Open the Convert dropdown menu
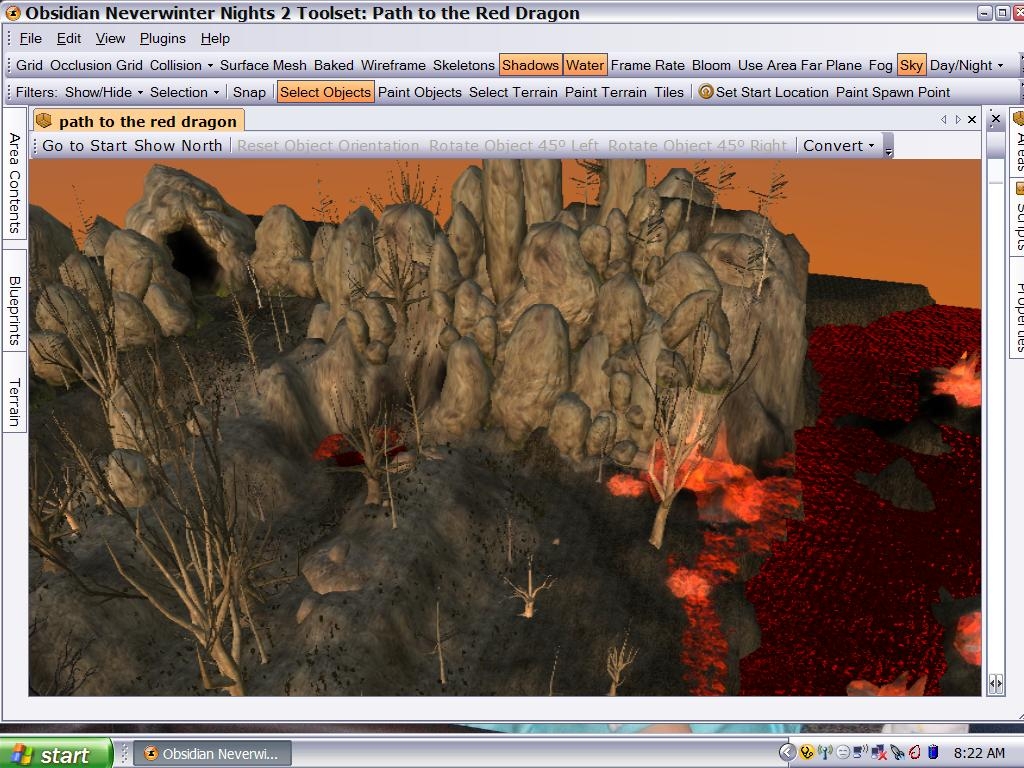Image resolution: width=1024 pixels, height=768 pixels. (x=838, y=145)
